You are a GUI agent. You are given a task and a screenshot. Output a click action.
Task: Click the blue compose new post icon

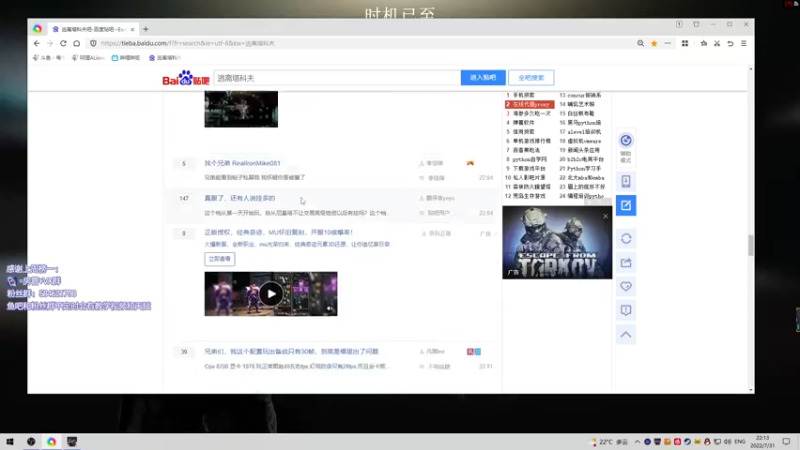pos(626,205)
